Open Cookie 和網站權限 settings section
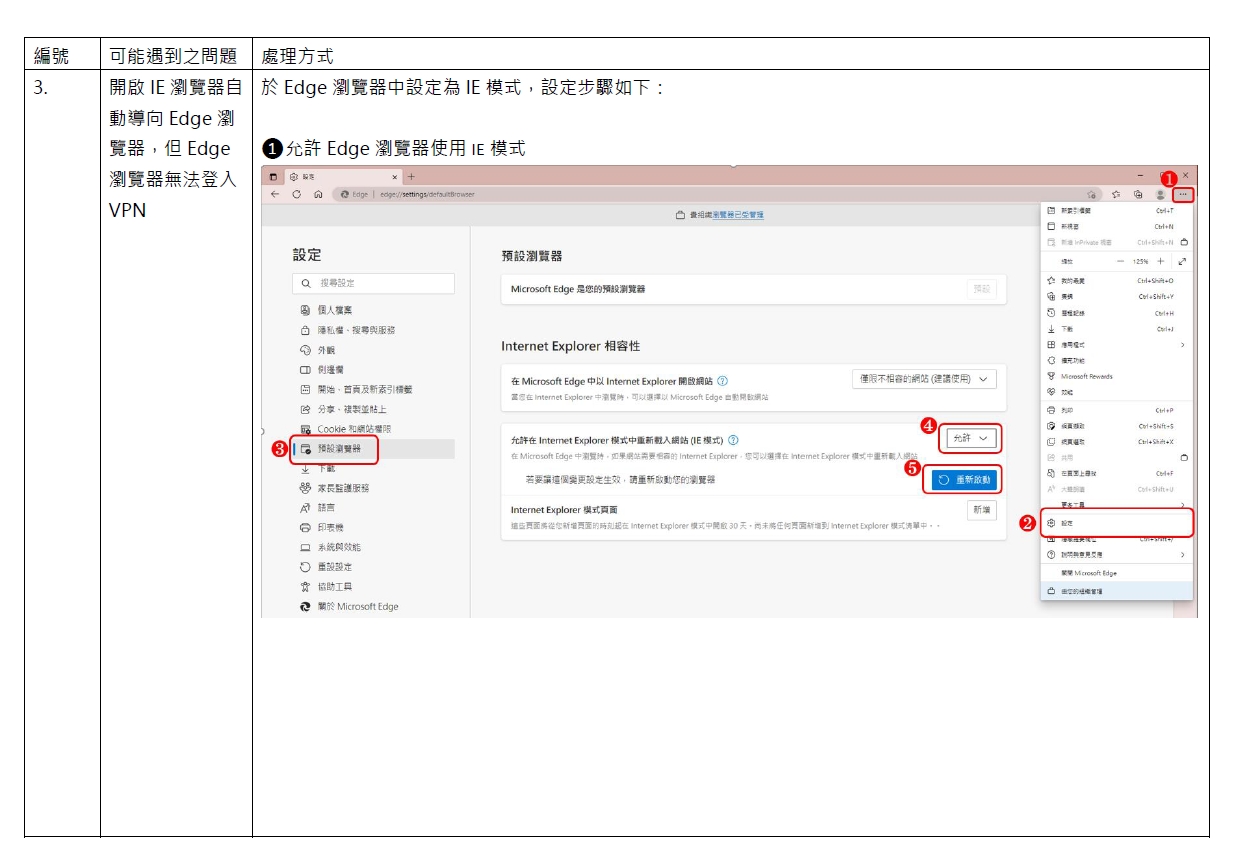1250x866 pixels. click(346, 429)
